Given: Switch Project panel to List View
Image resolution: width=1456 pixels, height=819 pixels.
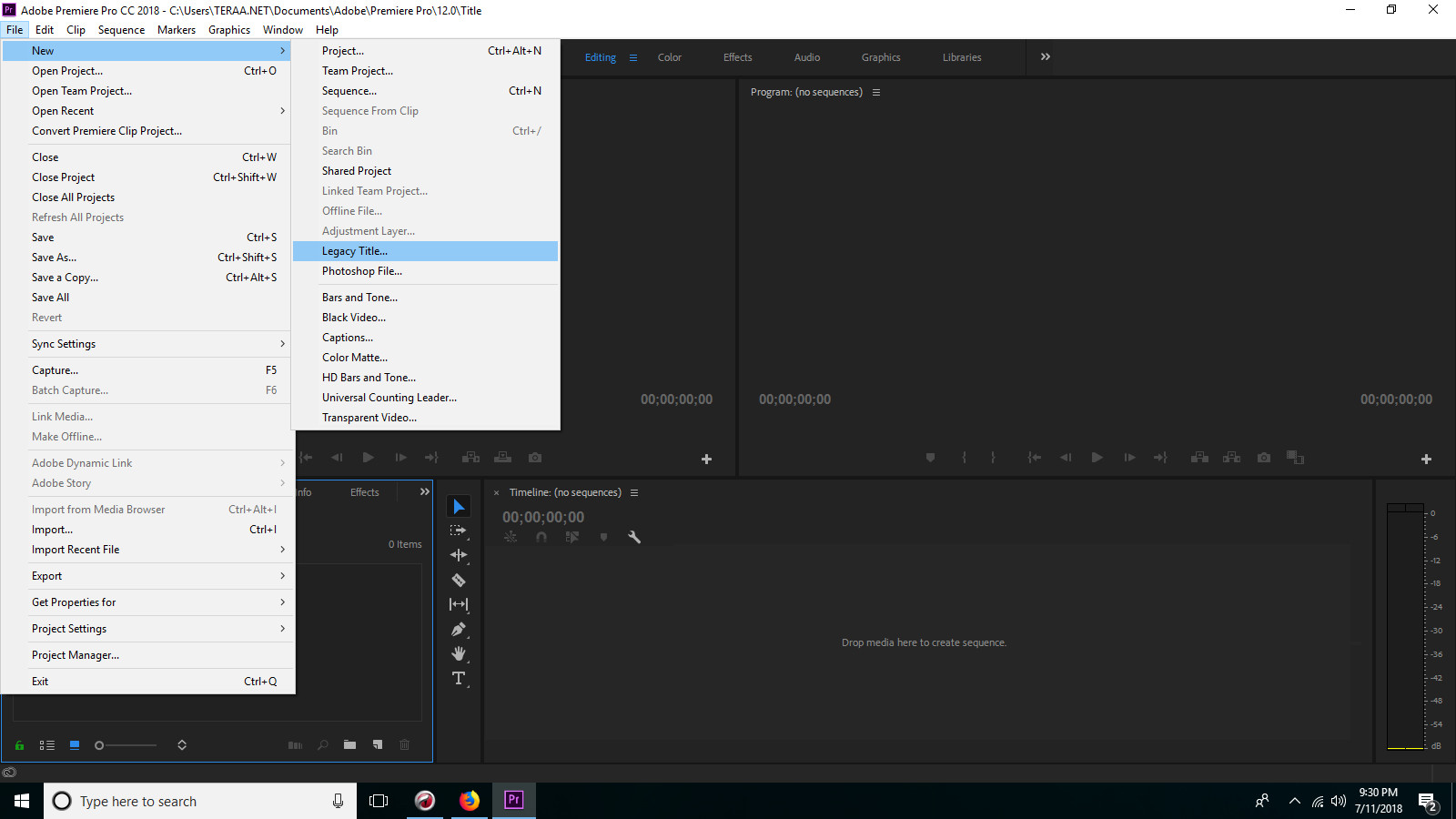Looking at the screenshot, I should coord(47,745).
